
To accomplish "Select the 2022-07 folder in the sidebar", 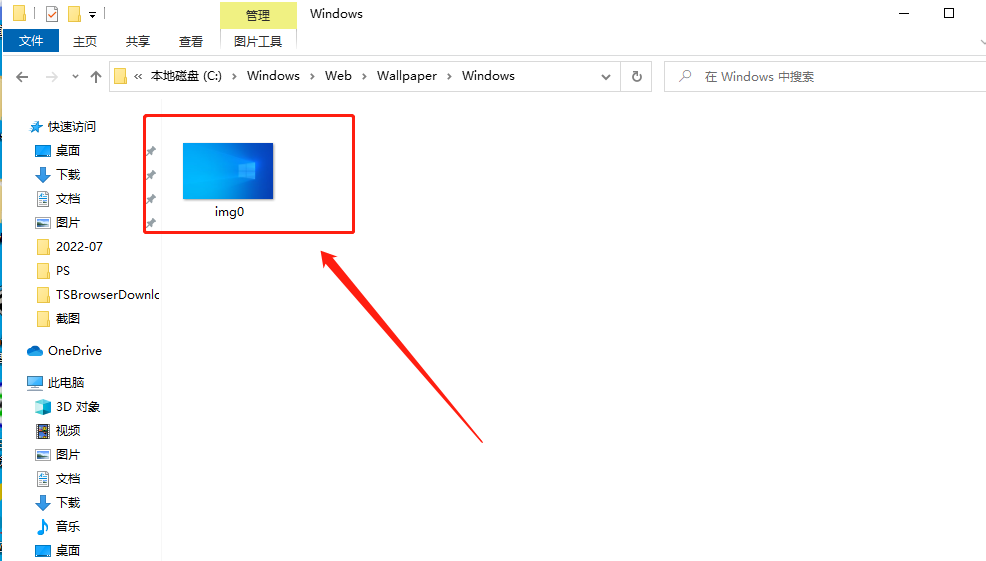I will point(78,247).
